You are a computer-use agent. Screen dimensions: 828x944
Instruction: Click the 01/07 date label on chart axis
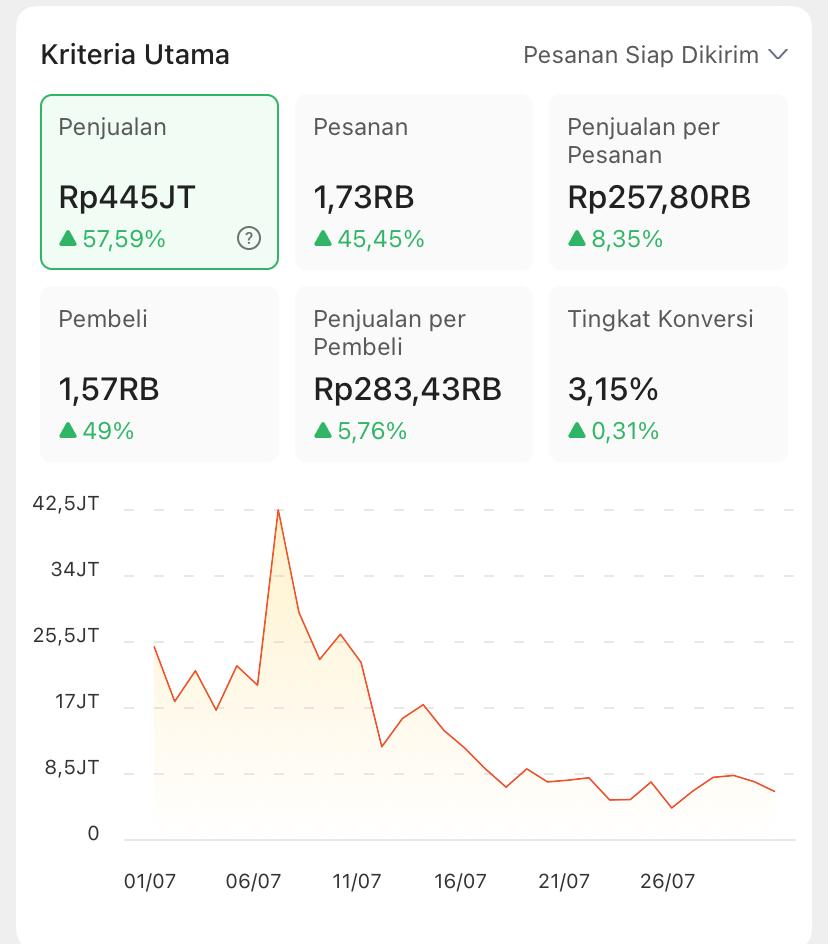[150, 881]
